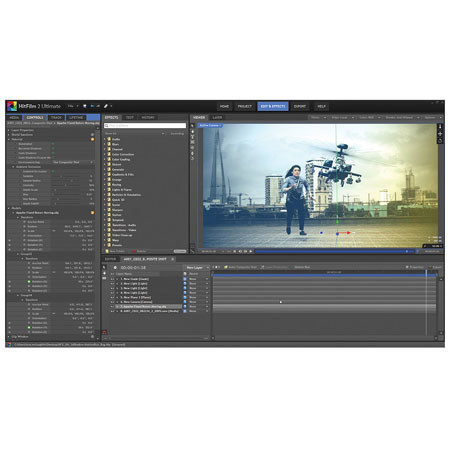
Task: Open the Show All filter dropdown
Action: point(135,133)
